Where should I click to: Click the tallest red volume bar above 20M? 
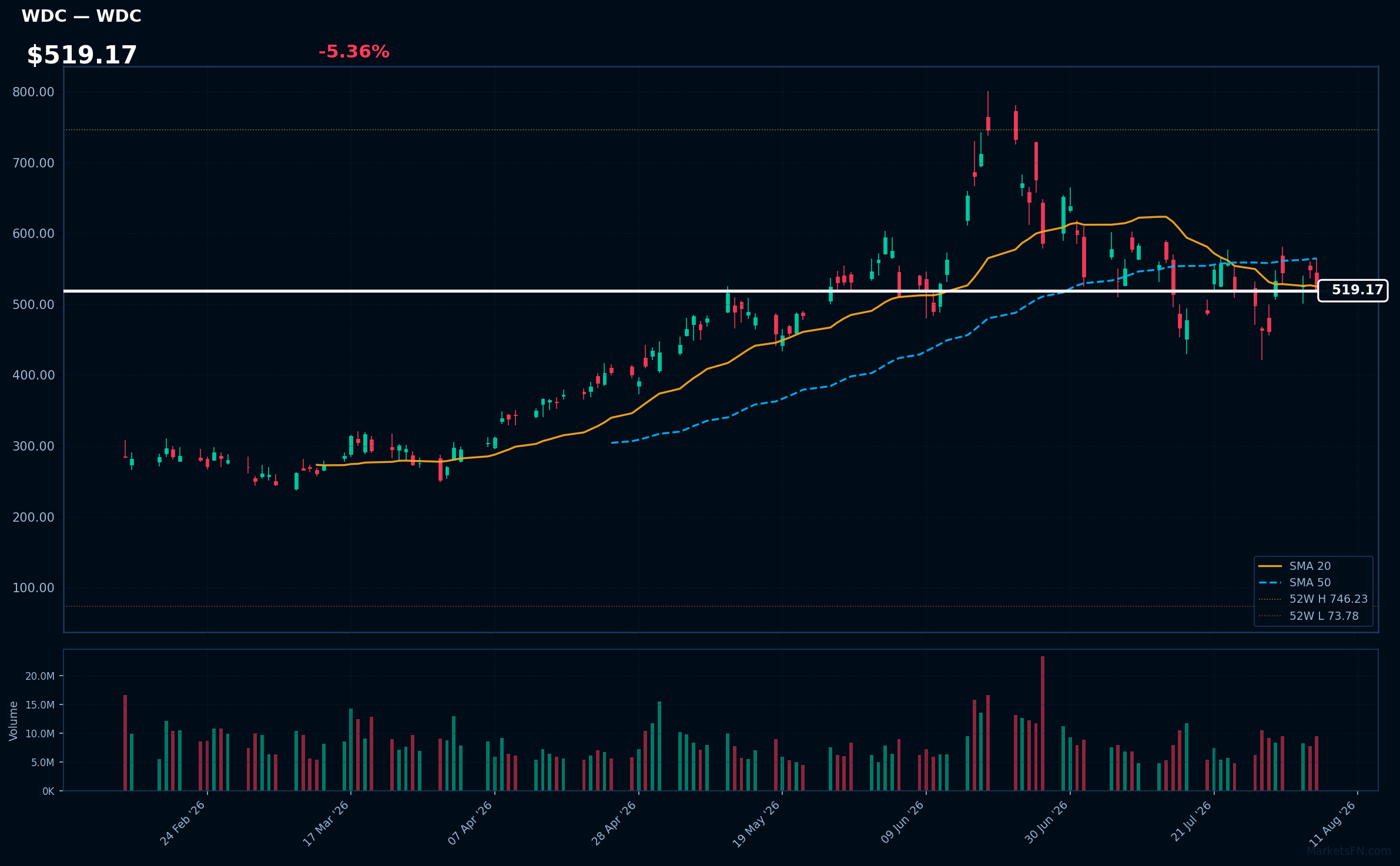pyautogui.click(x=1043, y=724)
